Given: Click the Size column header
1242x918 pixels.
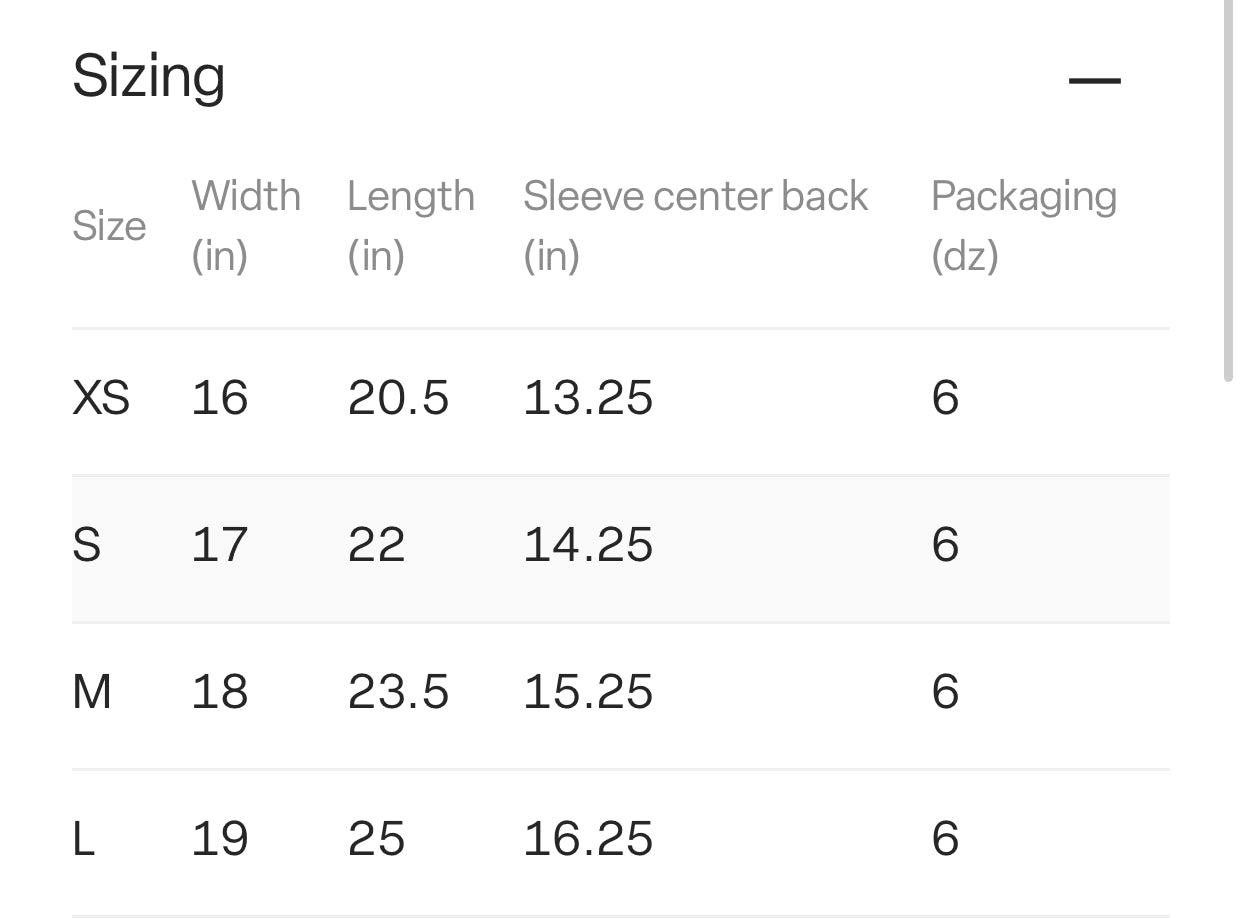Looking at the screenshot, I should click(x=109, y=226).
